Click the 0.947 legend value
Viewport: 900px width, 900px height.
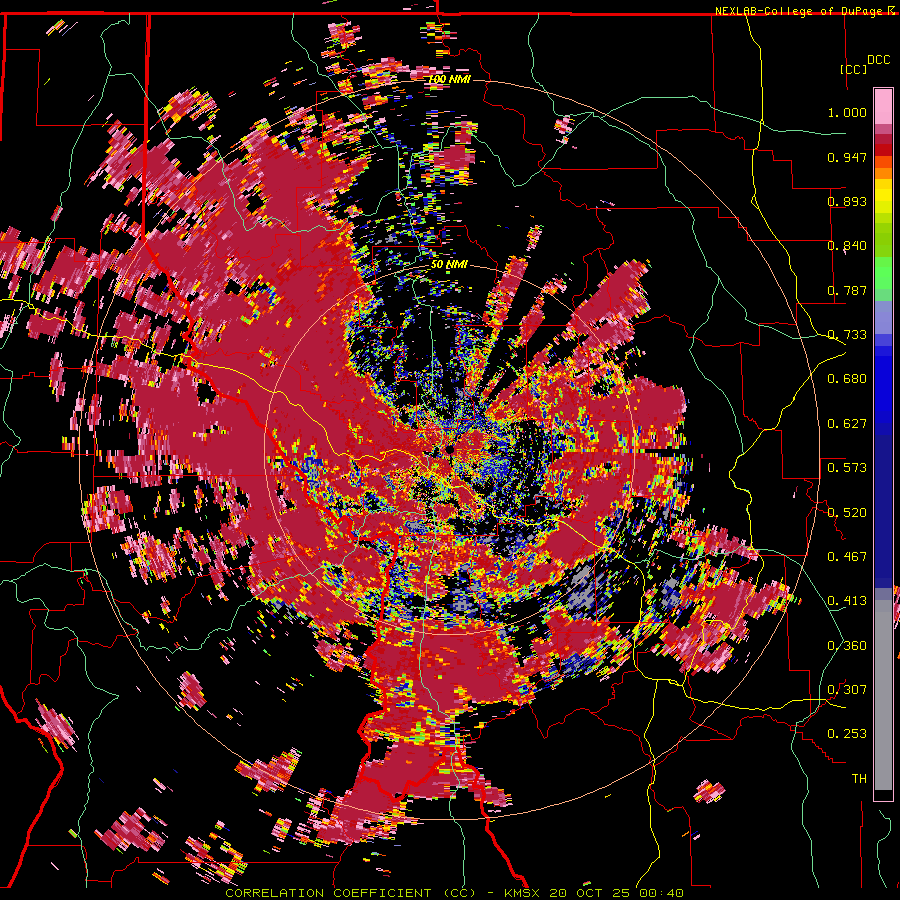[x=847, y=157]
